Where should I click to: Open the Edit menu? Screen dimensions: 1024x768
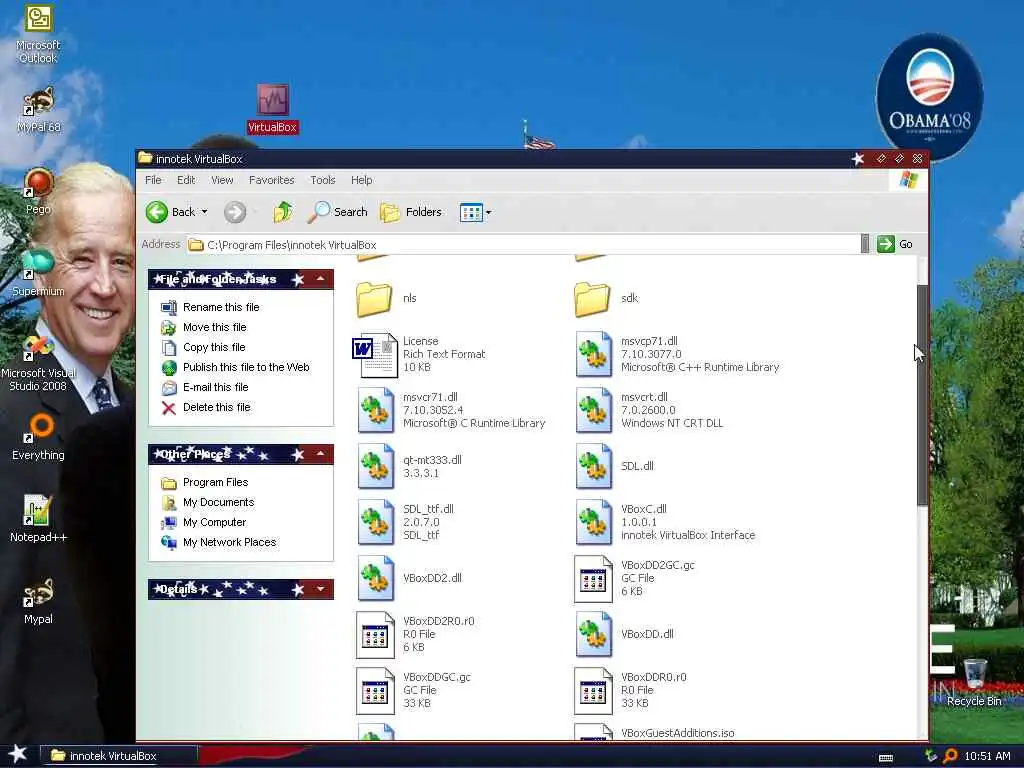coord(186,180)
